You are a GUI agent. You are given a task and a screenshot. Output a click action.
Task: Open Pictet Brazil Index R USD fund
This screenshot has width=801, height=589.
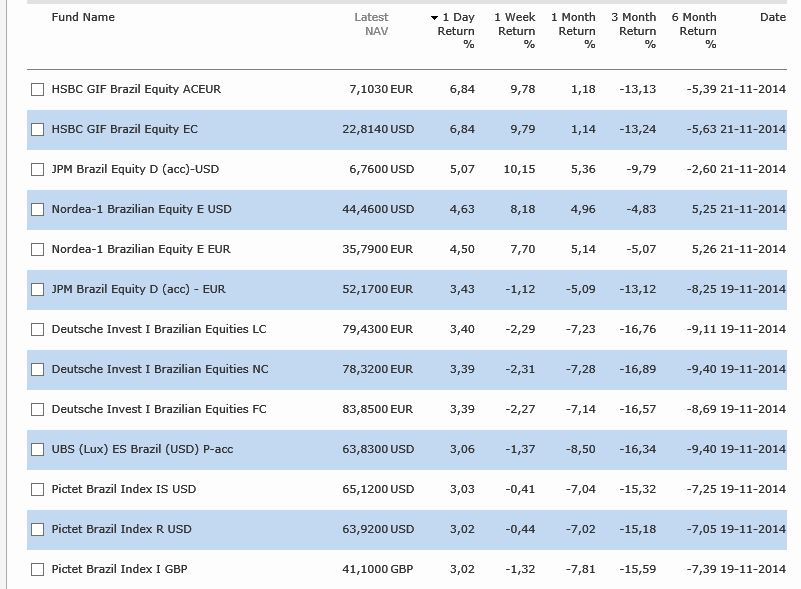tap(122, 529)
